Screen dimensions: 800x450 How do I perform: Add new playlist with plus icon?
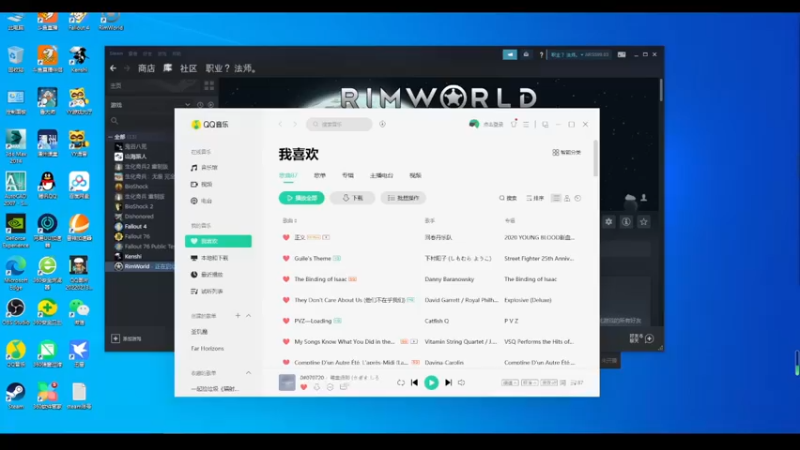[x=238, y=316]
